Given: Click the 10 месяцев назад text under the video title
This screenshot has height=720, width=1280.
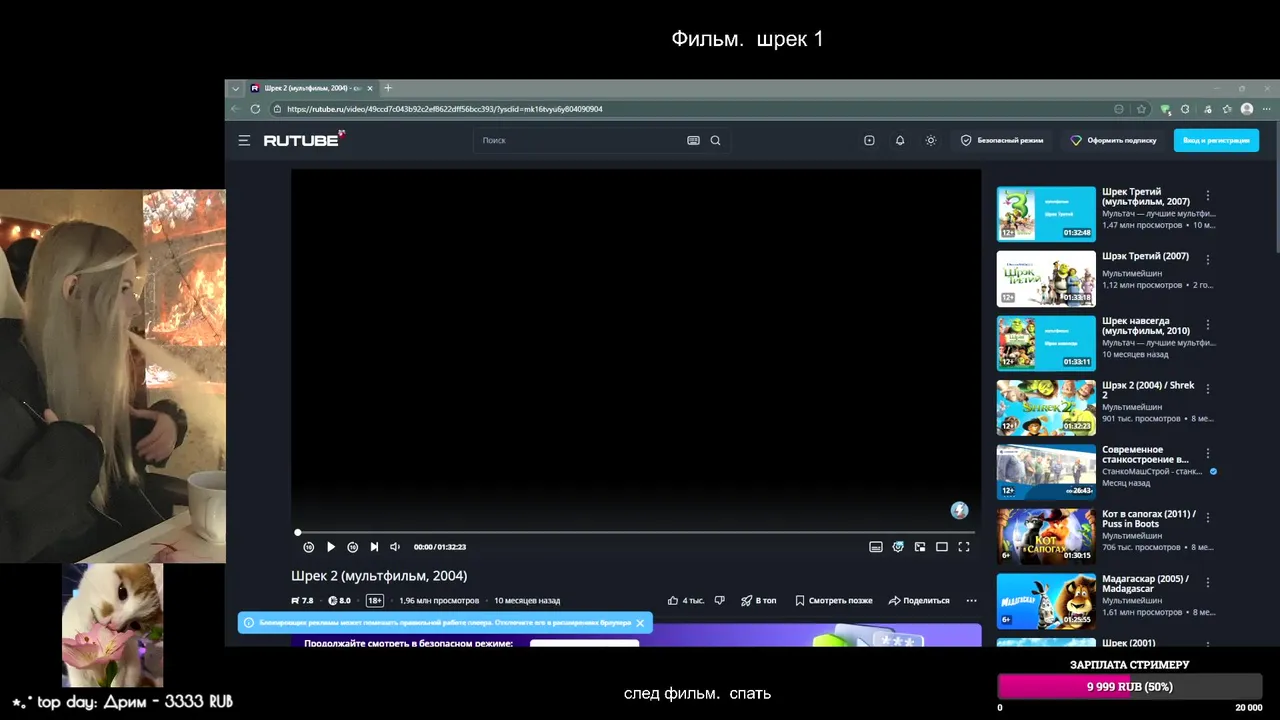Looking at the screenshot, I should 527,601.
